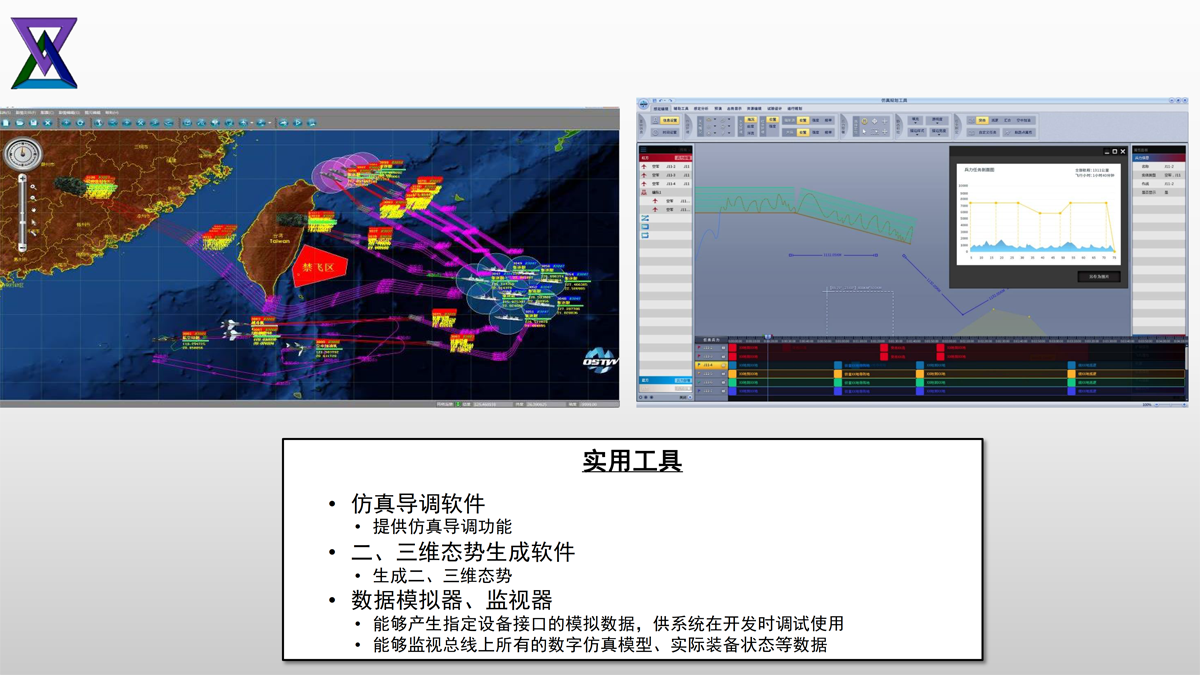
Task: Click the round application logo button in planning tool
Action: [x=645, y=104]
